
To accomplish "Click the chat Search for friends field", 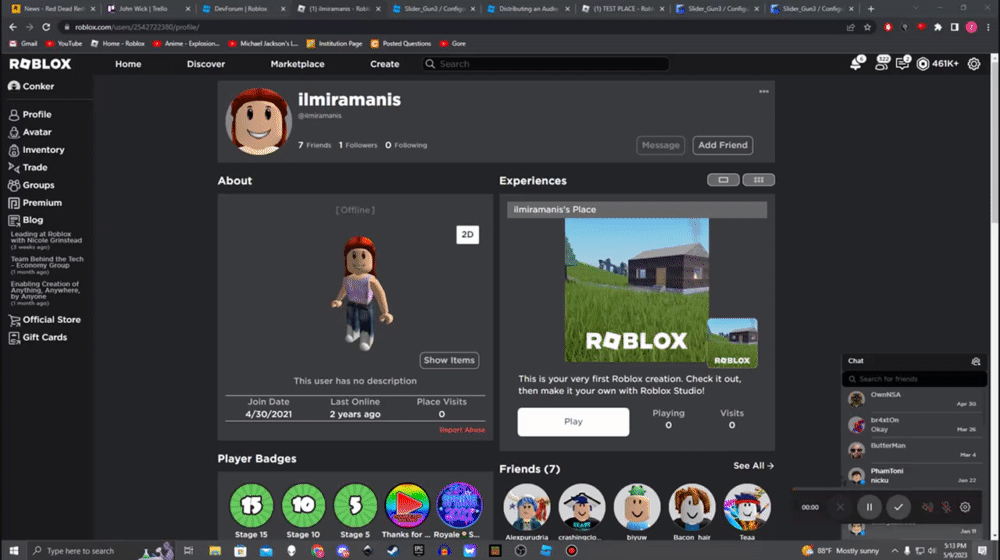I will (x=914, y=379).
